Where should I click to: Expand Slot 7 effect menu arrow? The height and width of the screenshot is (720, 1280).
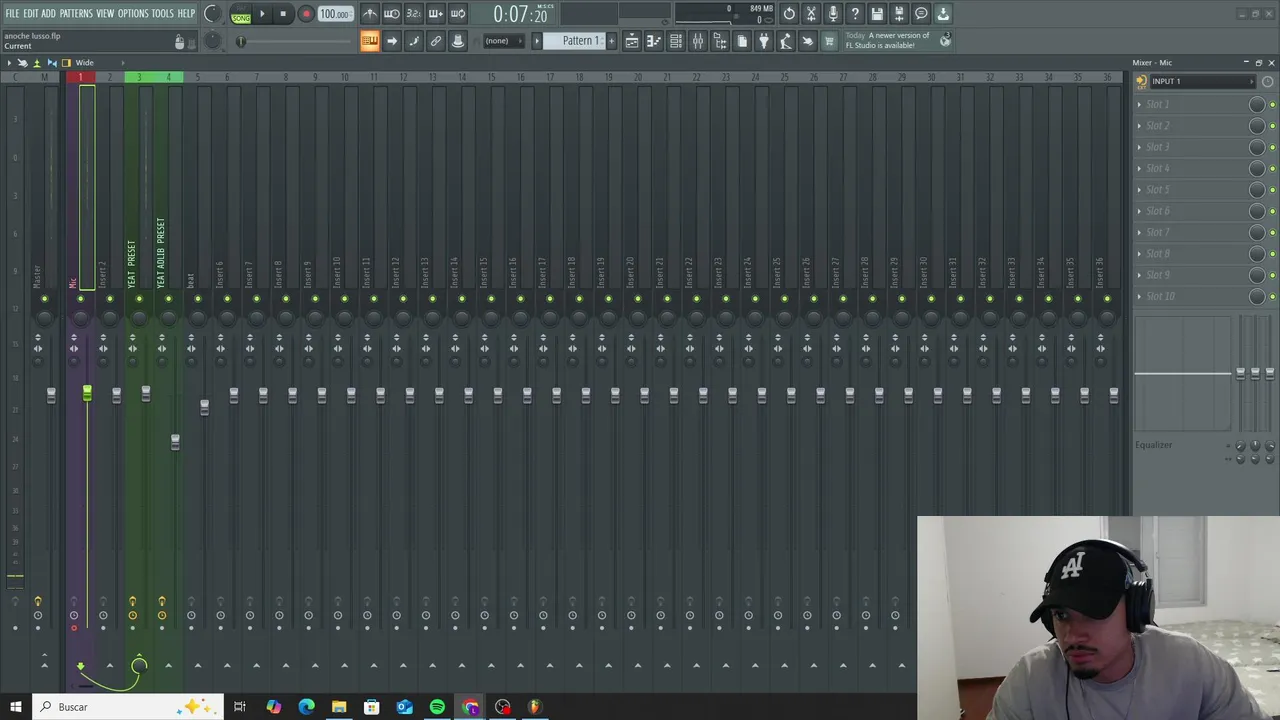[1139, 232]
